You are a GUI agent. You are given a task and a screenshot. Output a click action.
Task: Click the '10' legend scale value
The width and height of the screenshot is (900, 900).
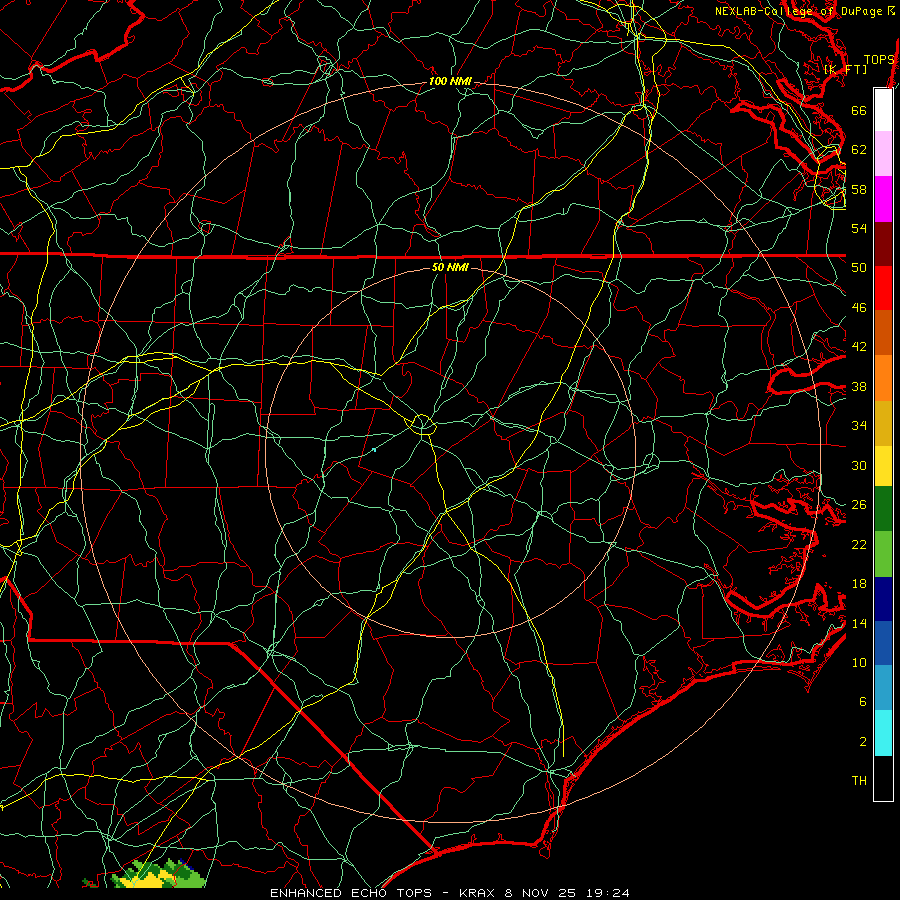click(x=859, y=662)
